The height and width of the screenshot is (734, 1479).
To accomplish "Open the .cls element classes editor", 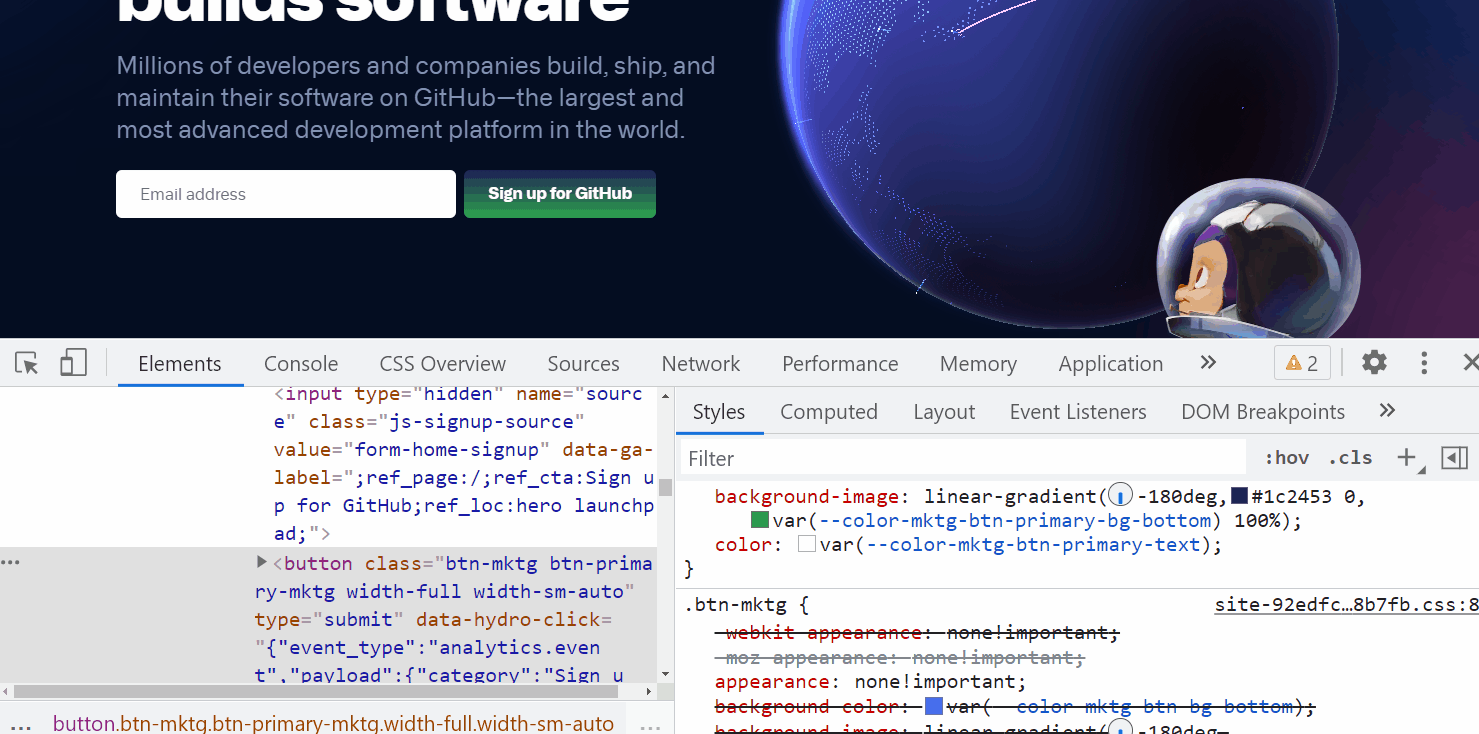I will click(1350, 457).
